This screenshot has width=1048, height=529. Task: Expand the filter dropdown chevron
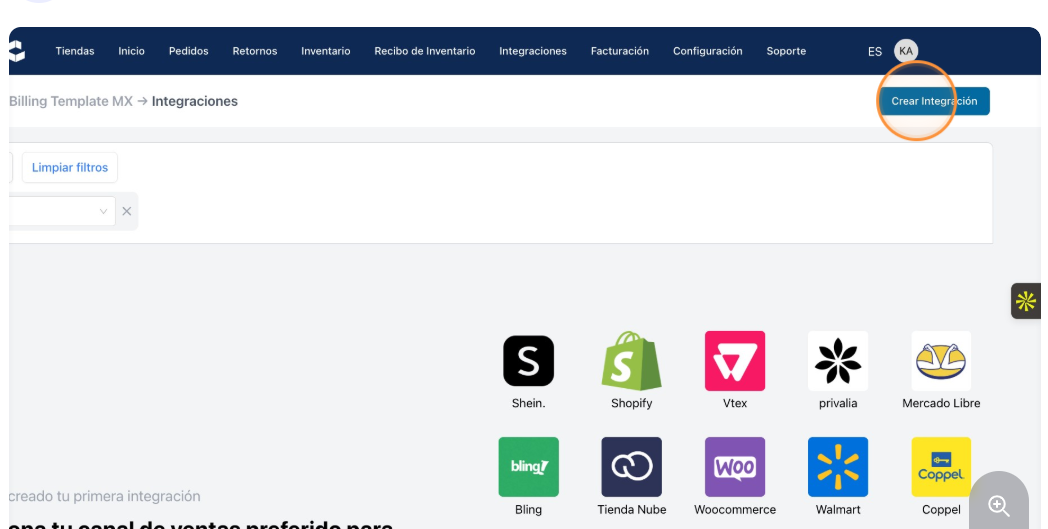[103, 211]
